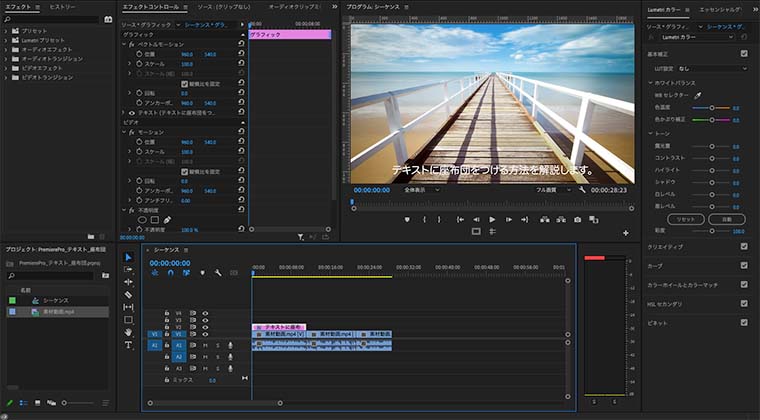Select the 素材動画.mp4 item in Project panel
The width and height of the screenshot is (760, 420).
point(57,312)
